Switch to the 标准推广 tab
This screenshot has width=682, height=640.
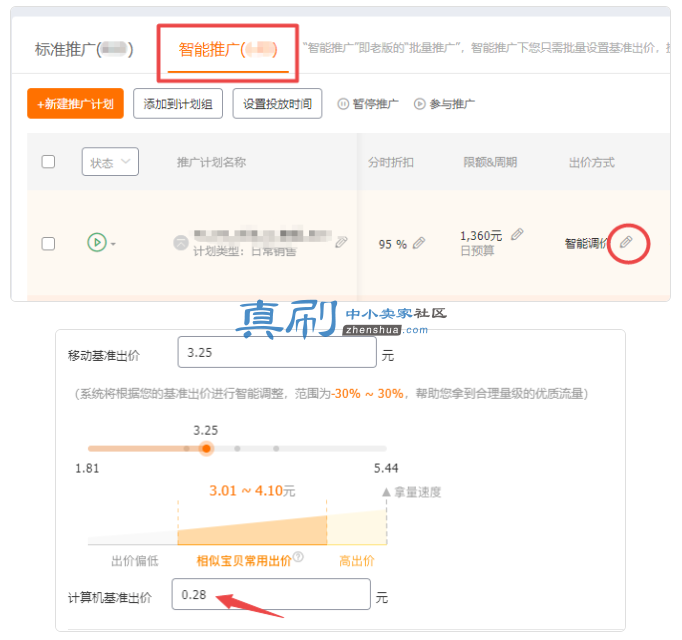point(84,50)
